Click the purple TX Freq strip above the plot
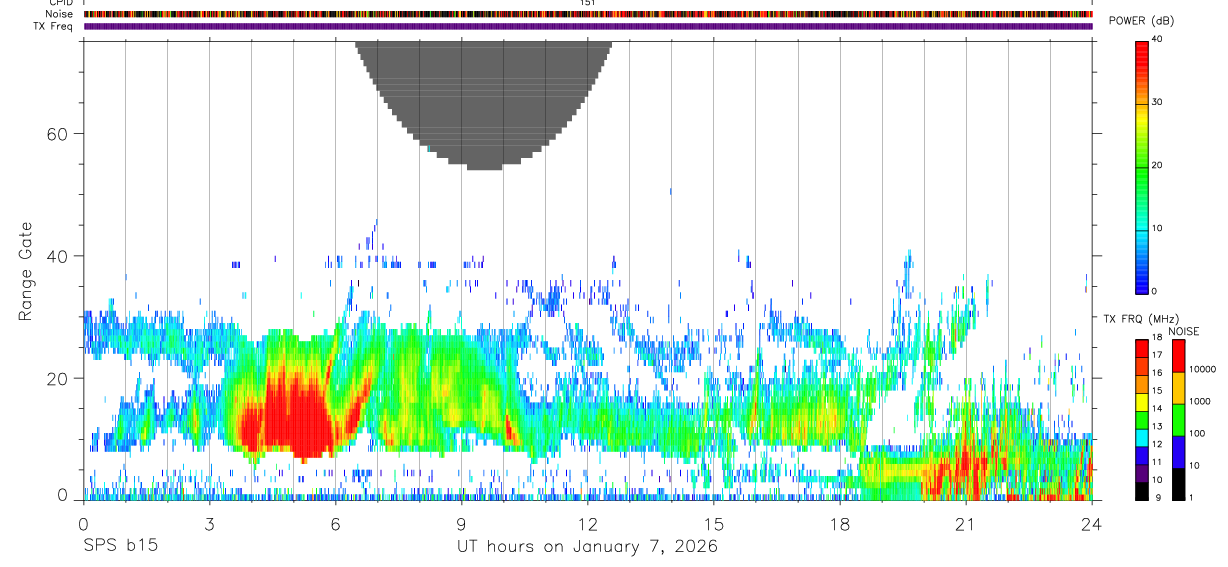Image resolution: width=1228 pixels, height=567 pixels. coord(588,26)
